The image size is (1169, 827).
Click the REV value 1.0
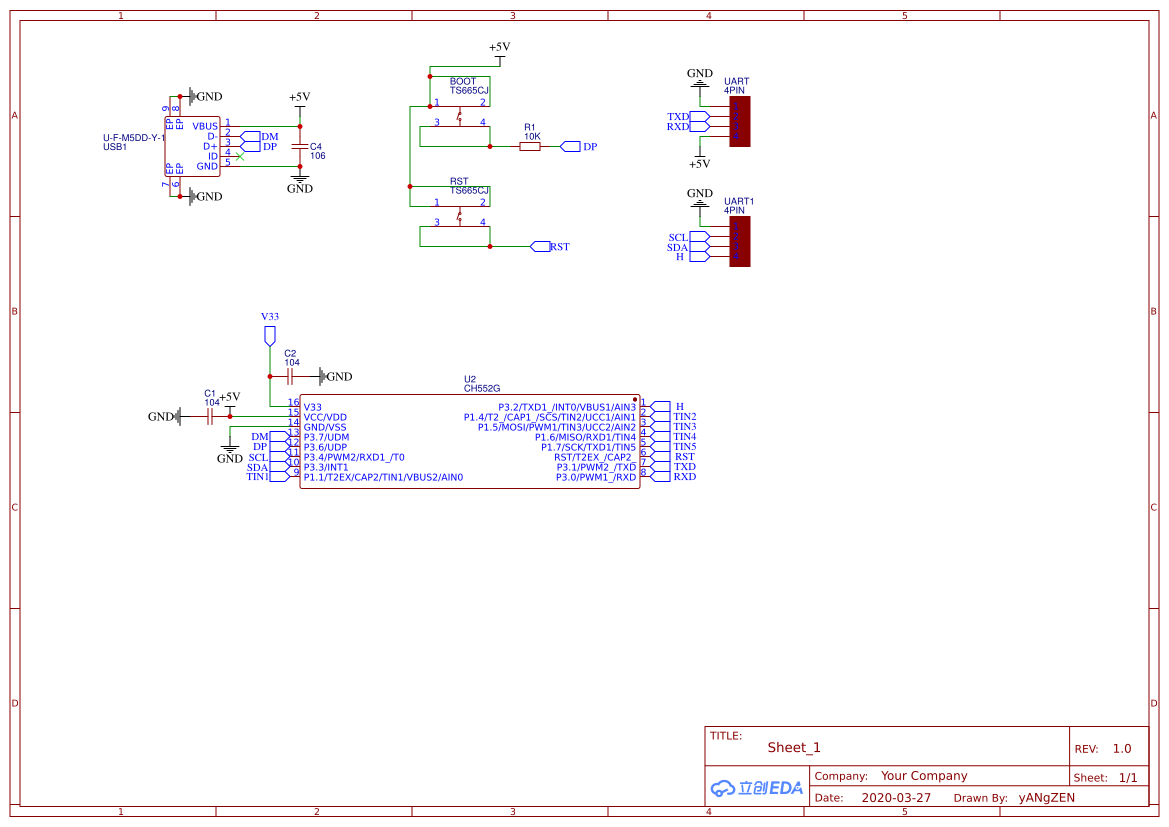[1122, 749]
